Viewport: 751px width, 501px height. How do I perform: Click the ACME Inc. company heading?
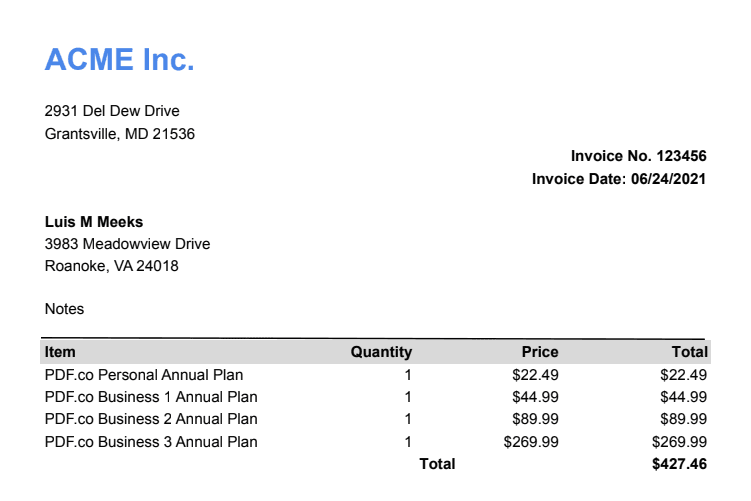(119, 60)
